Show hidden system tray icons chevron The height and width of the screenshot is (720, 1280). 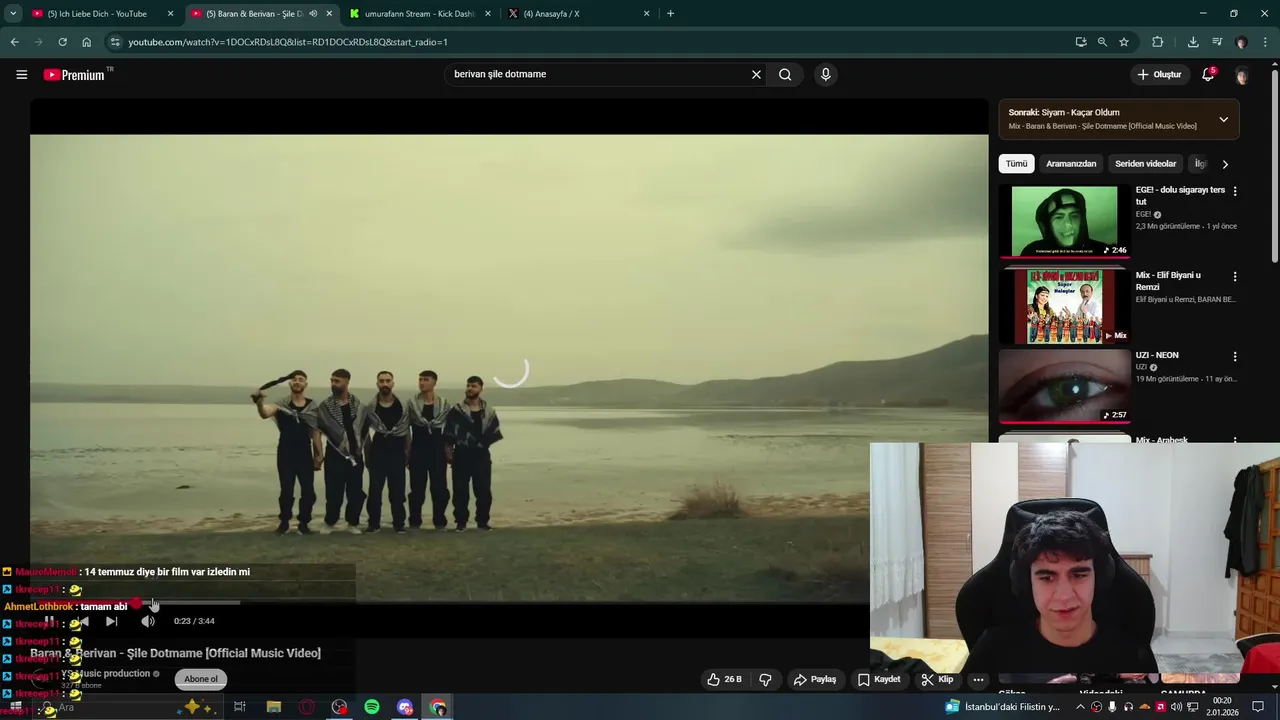(x=1080, y=707)
